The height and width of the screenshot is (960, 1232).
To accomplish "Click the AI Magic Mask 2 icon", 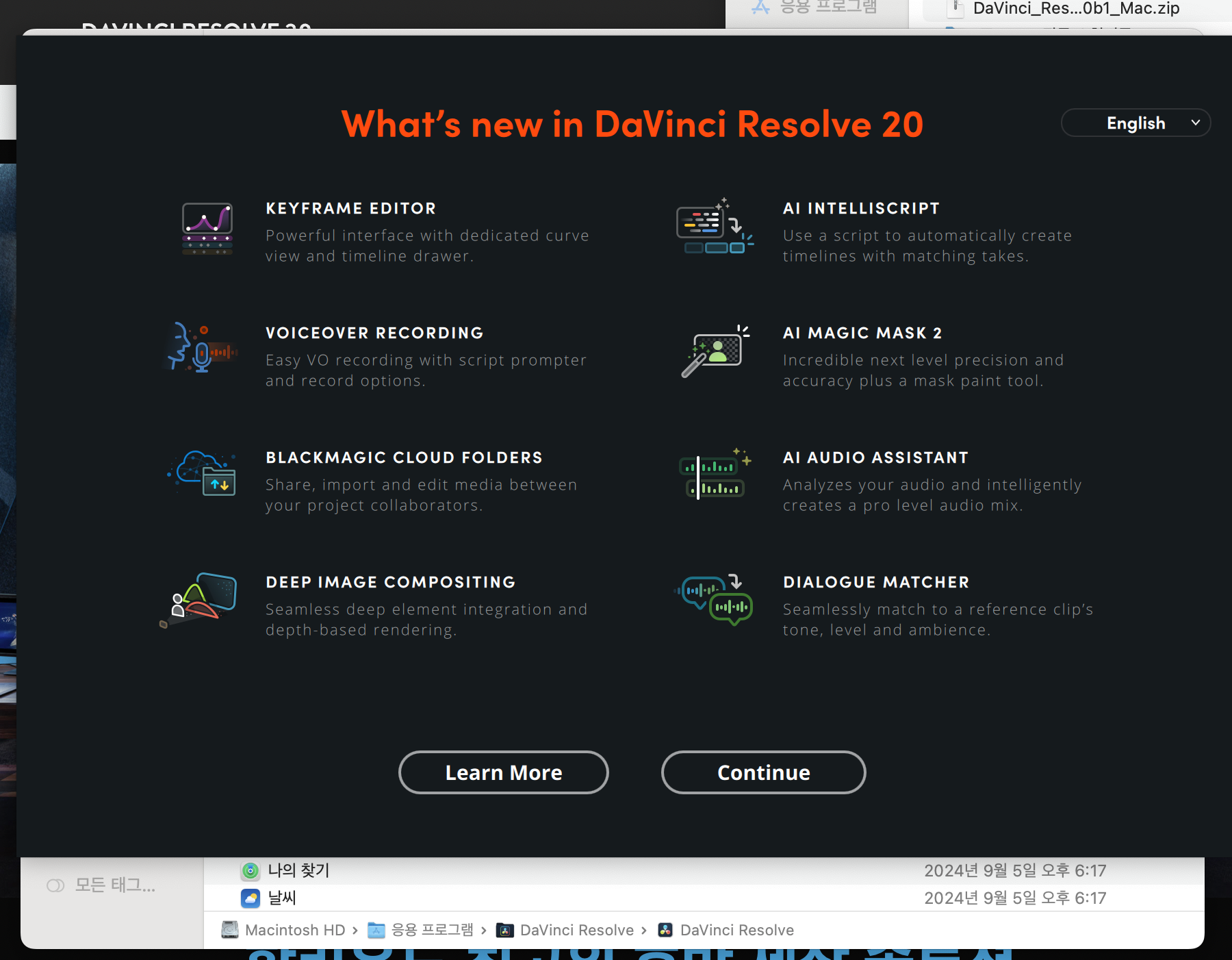I will 716,351.
